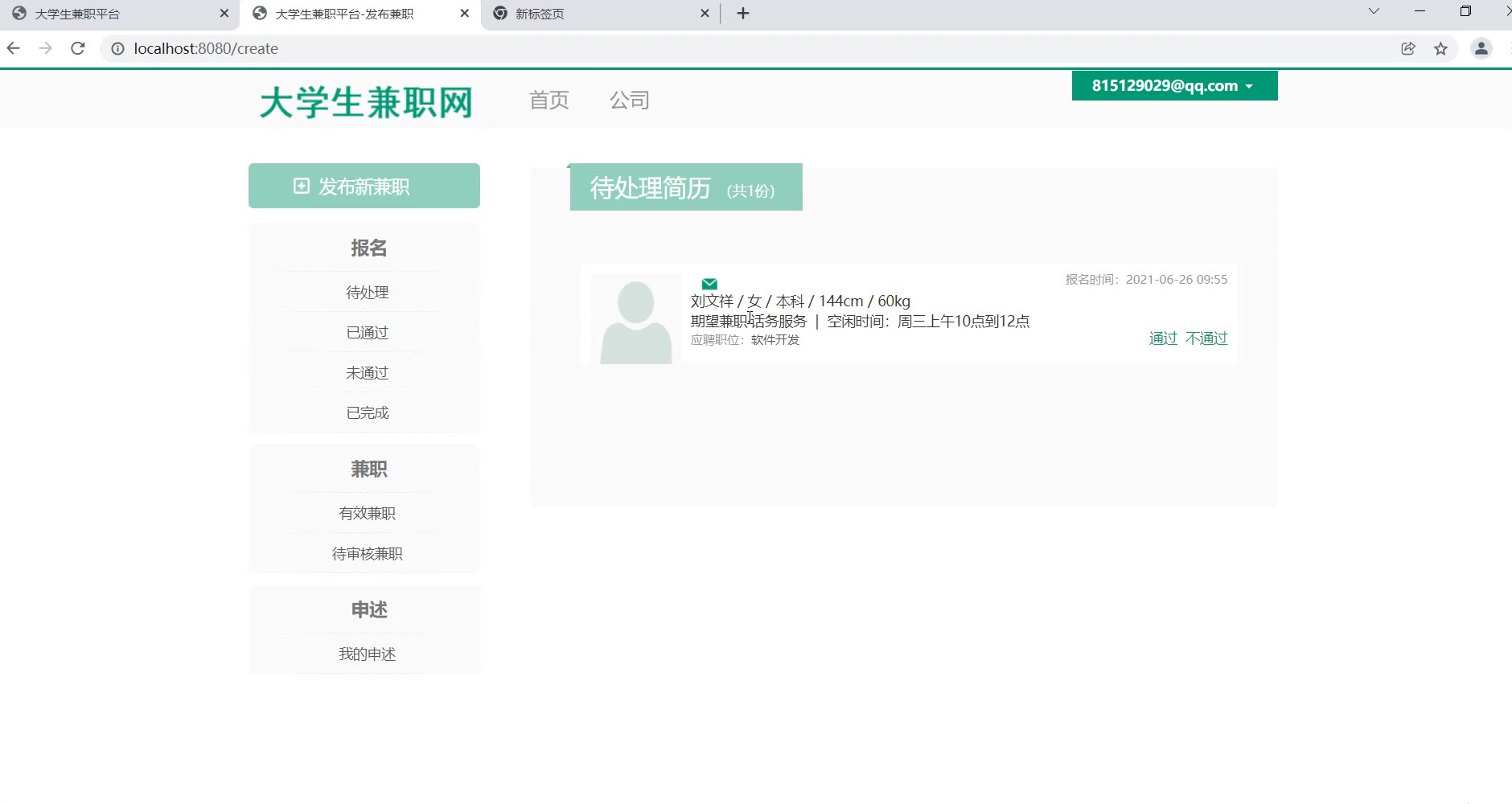Reload the page with refresh icon
The image size is (1512, 804).
[x=78, y=48]
